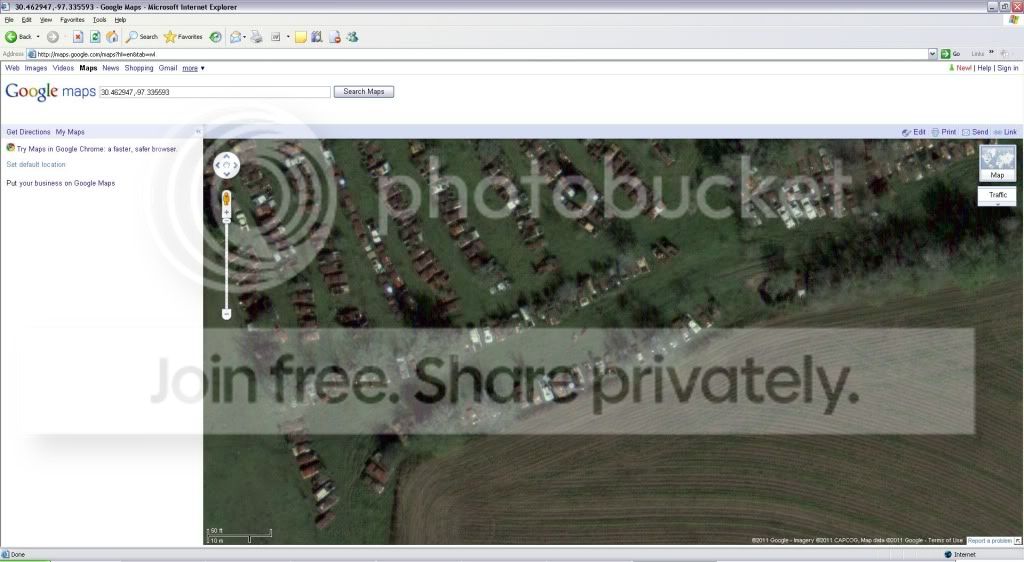This screenshot has width=1024, height=562.
Task: Click the Link chain link
Action: [1005, 132]
